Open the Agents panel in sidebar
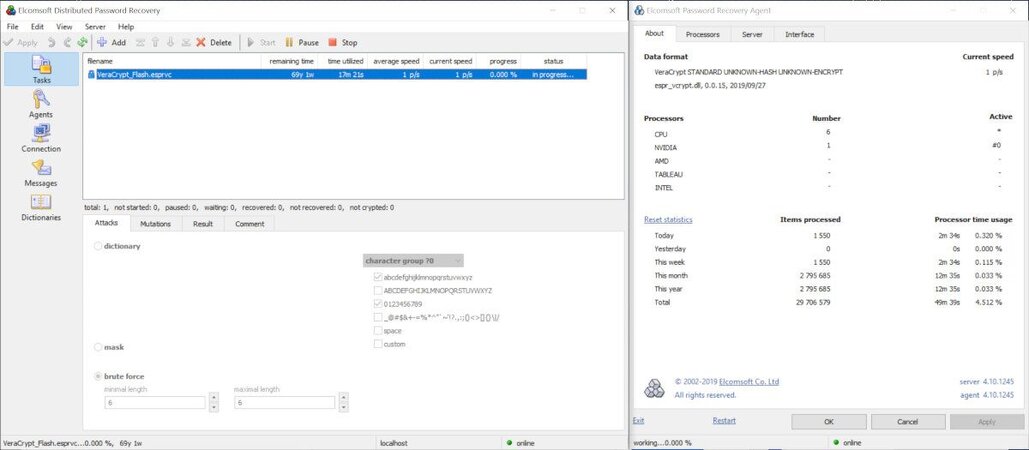Screen dimensions: 1029x450 click(41, 104)
